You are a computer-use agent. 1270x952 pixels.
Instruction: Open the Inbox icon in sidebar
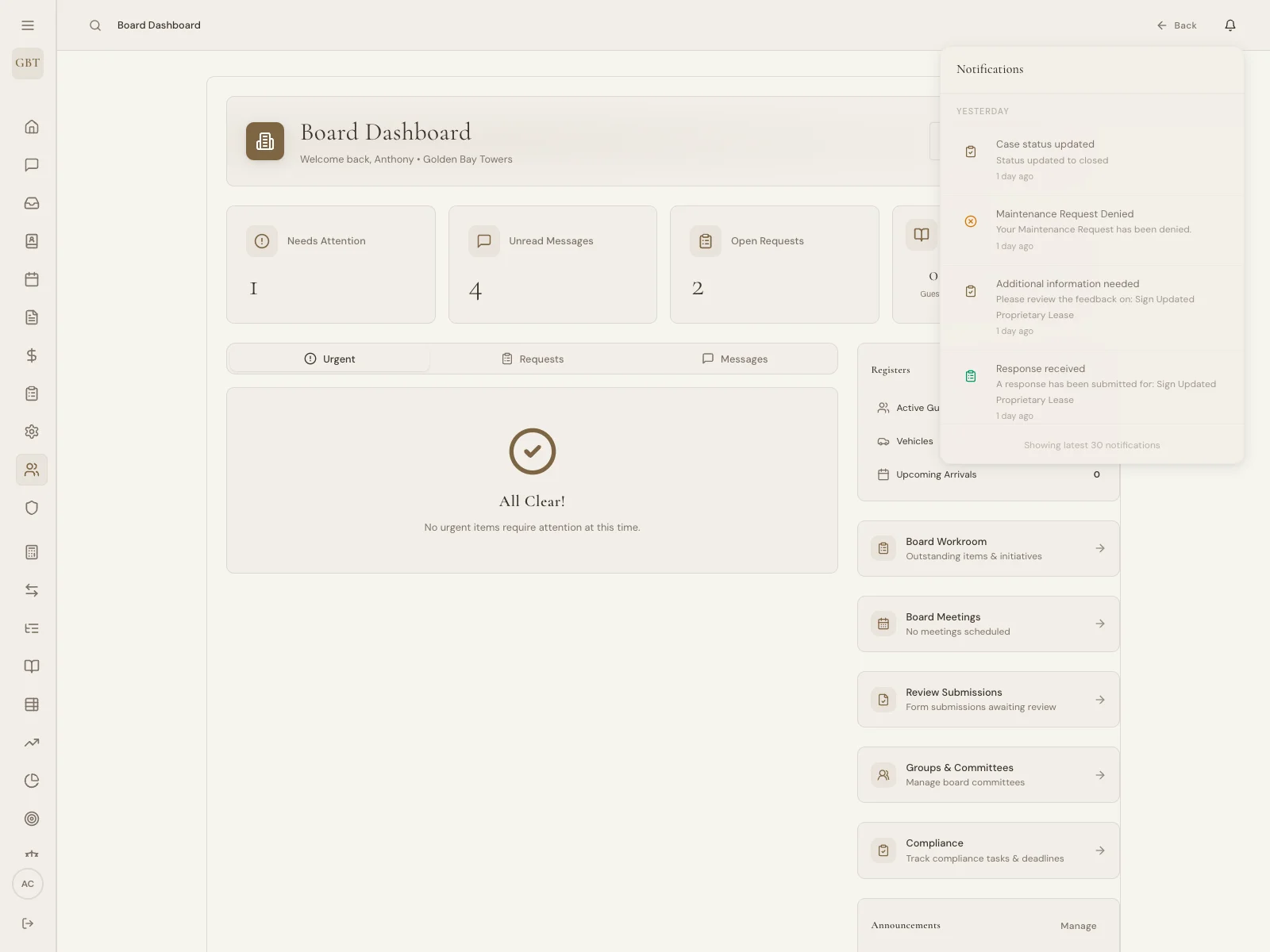point(31,203)
